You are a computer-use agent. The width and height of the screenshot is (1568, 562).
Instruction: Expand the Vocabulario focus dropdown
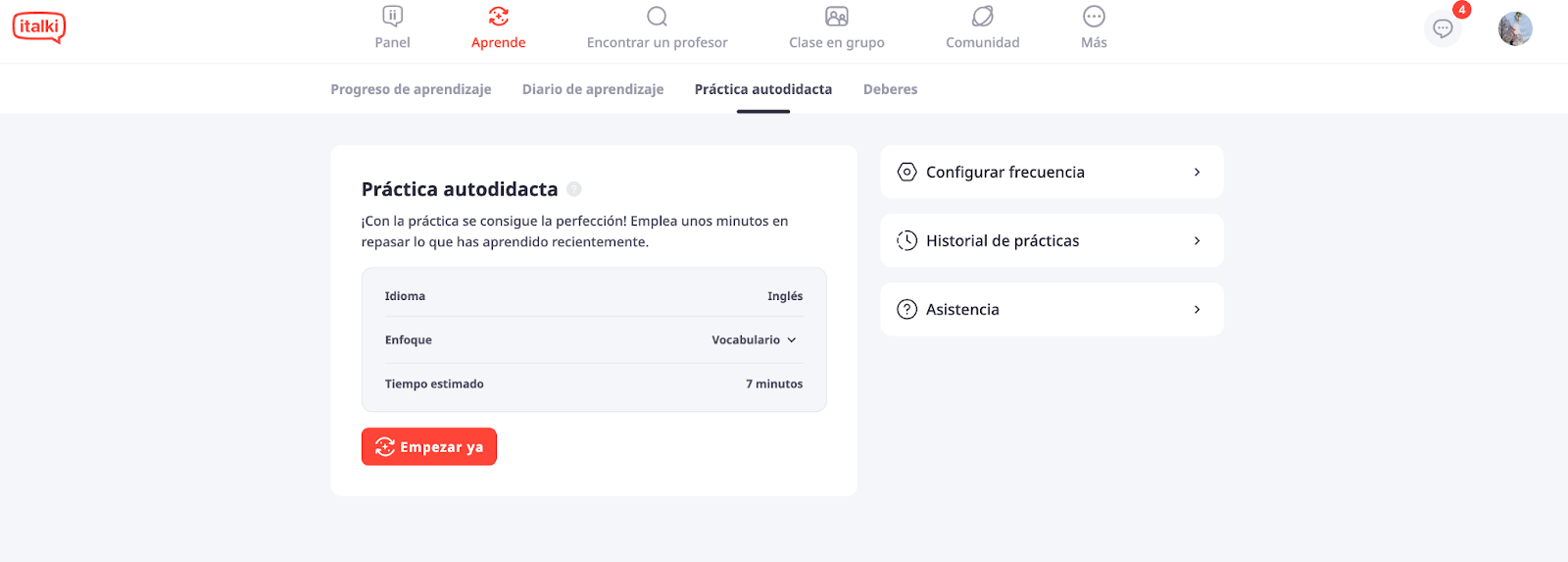pos(754,340)
